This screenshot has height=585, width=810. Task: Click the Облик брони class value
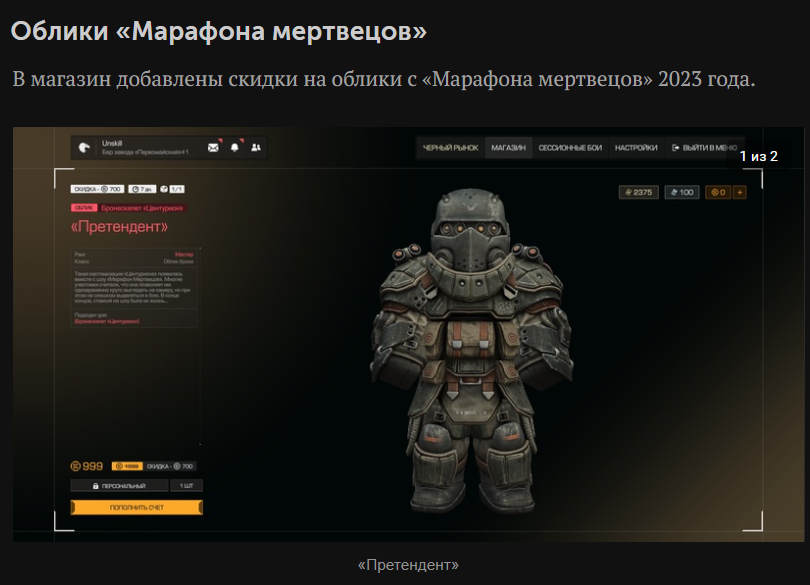(x=178, y=261)
